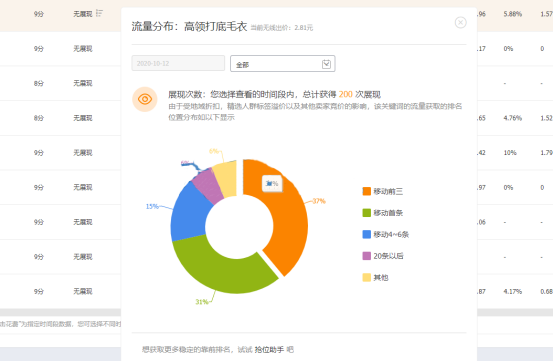Open the 全部 dropdown selector
The width and height of the screenshot is (554, 361).
coord(283,64)
